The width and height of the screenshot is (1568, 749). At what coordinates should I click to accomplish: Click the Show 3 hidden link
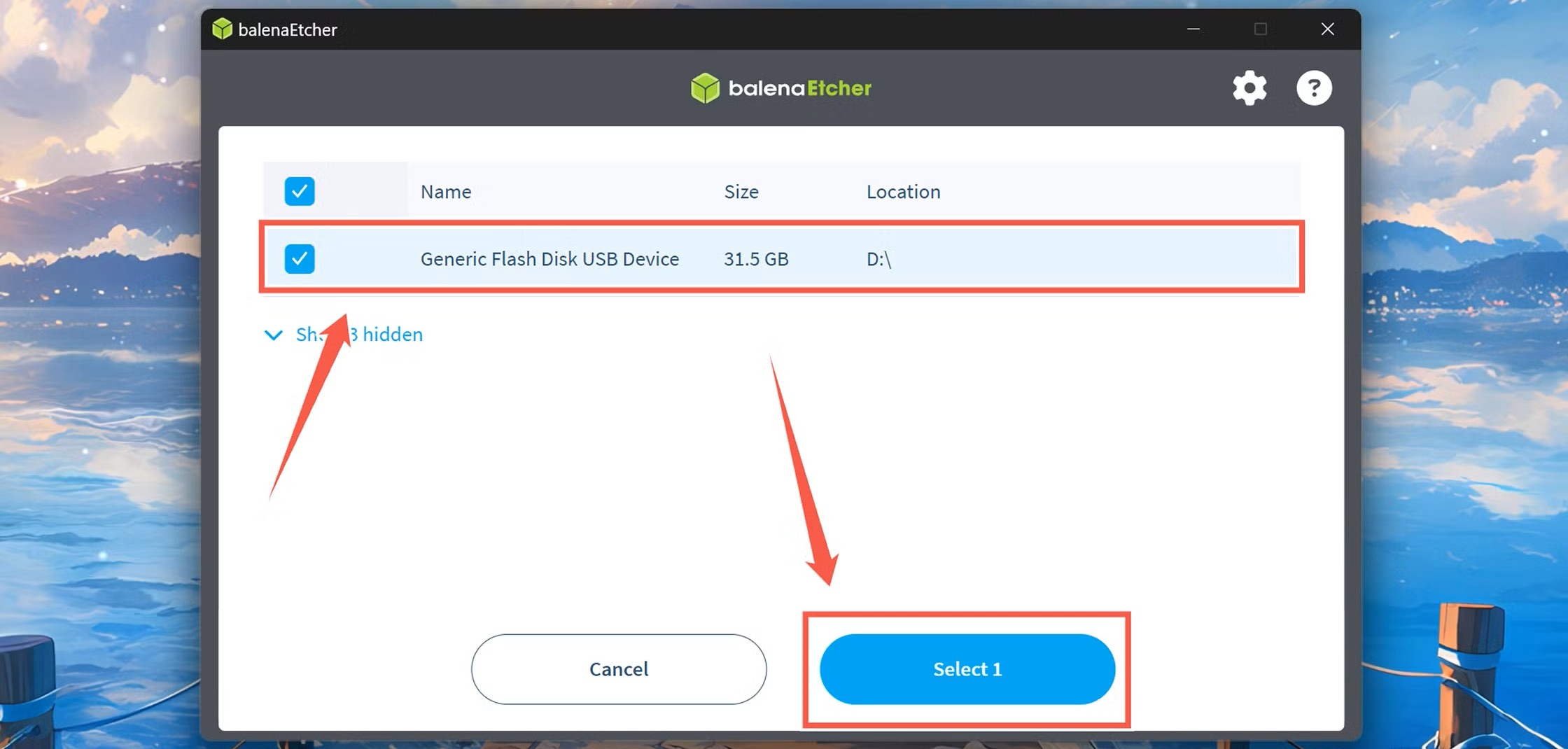tap(359, 335)
